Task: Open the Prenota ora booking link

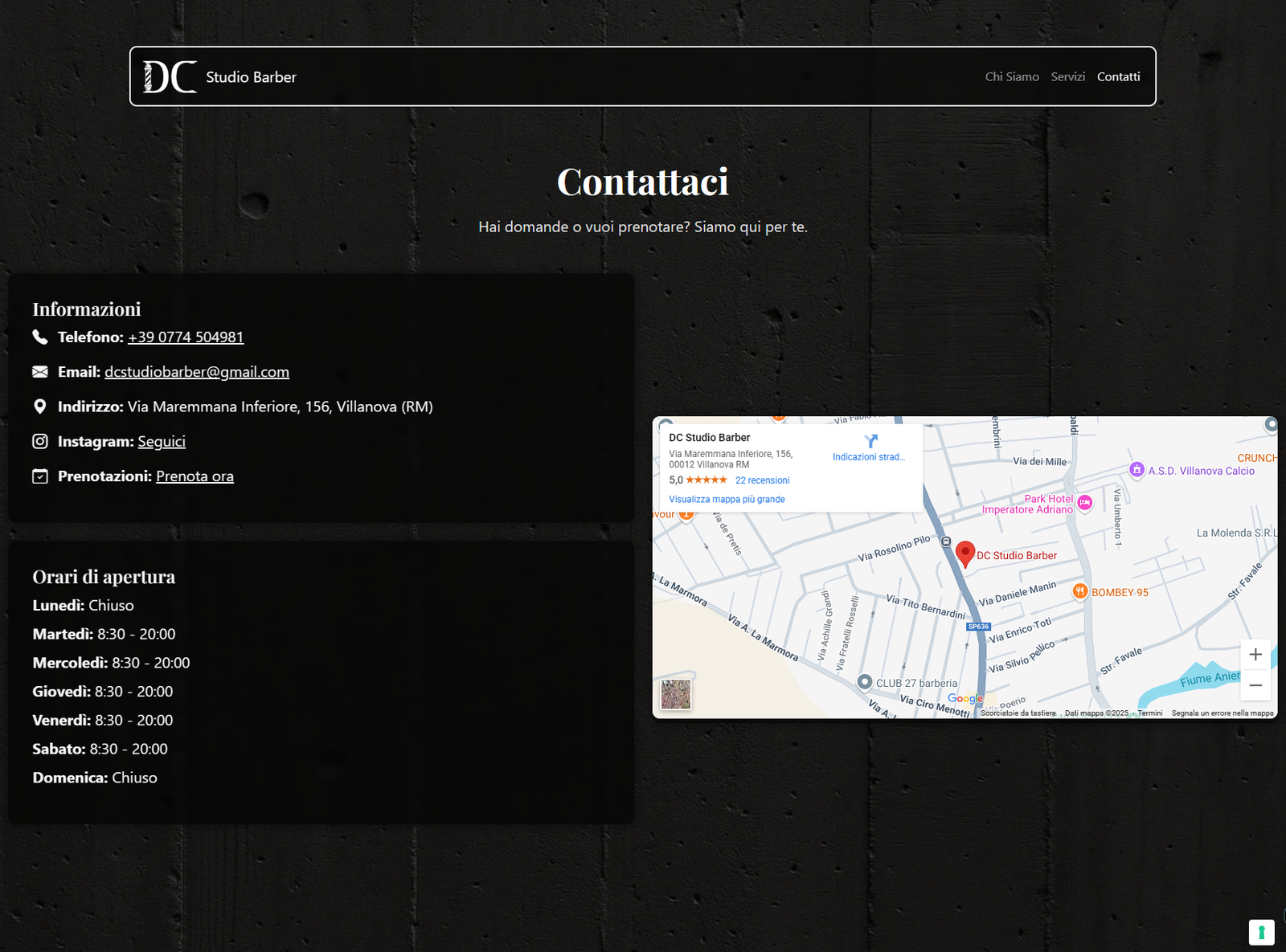Action: tap(195, 476)
